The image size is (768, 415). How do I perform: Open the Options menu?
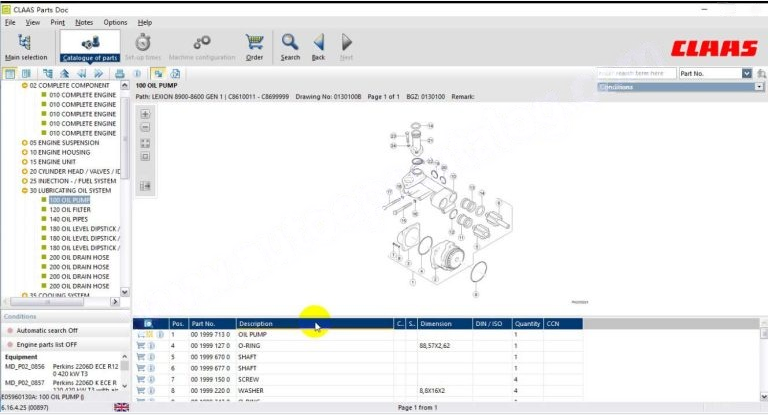[x=115, y=21]
